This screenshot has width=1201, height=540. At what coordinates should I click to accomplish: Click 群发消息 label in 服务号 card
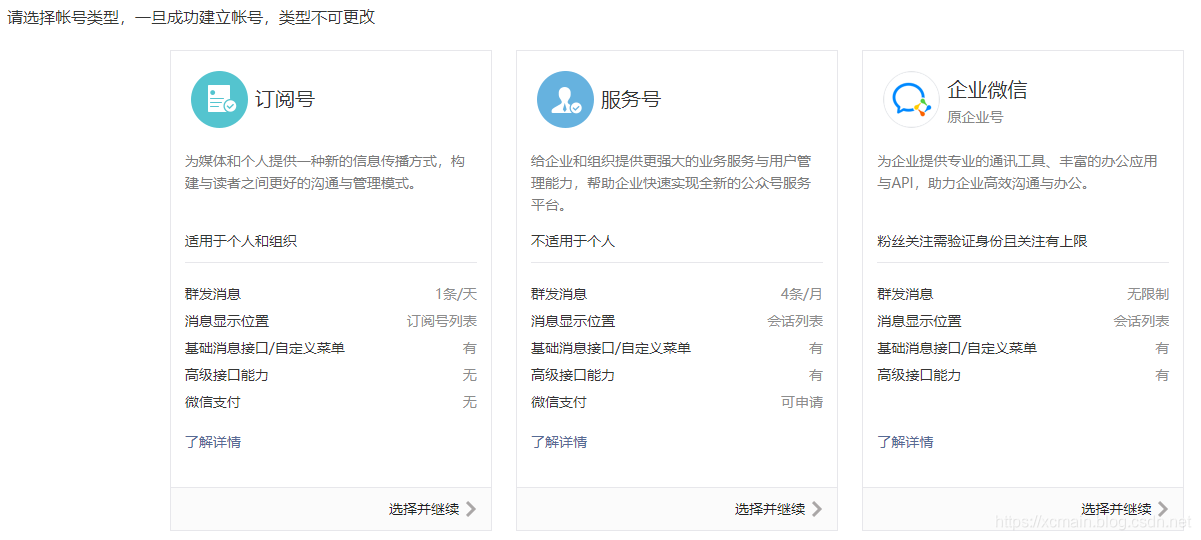[559, 294]
